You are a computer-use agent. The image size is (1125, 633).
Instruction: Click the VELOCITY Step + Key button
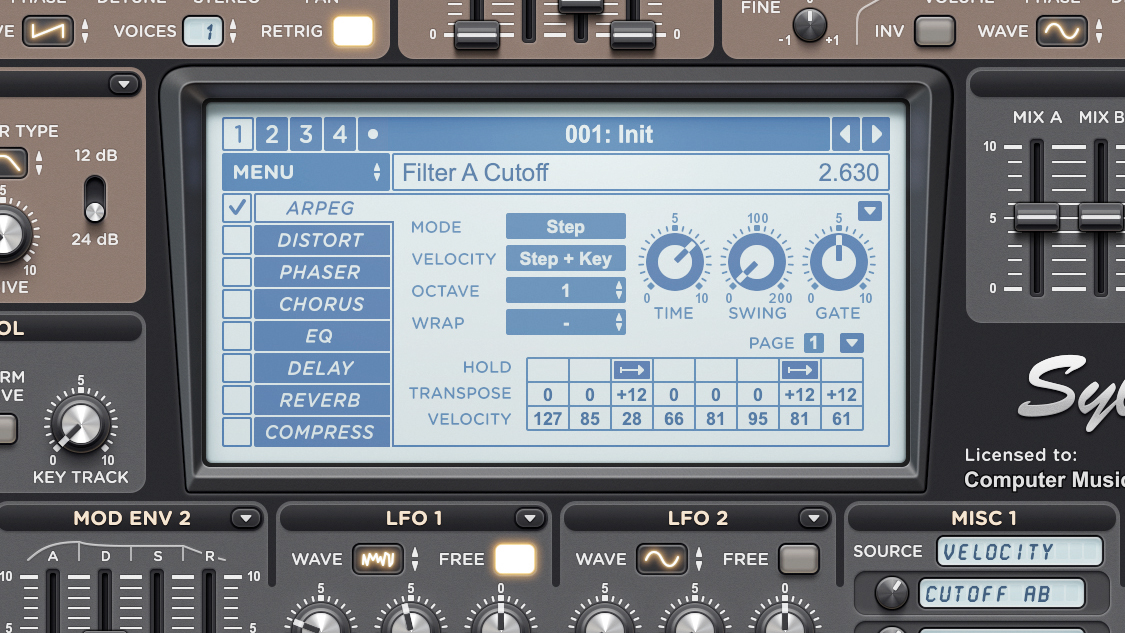[x=565, y=258]
